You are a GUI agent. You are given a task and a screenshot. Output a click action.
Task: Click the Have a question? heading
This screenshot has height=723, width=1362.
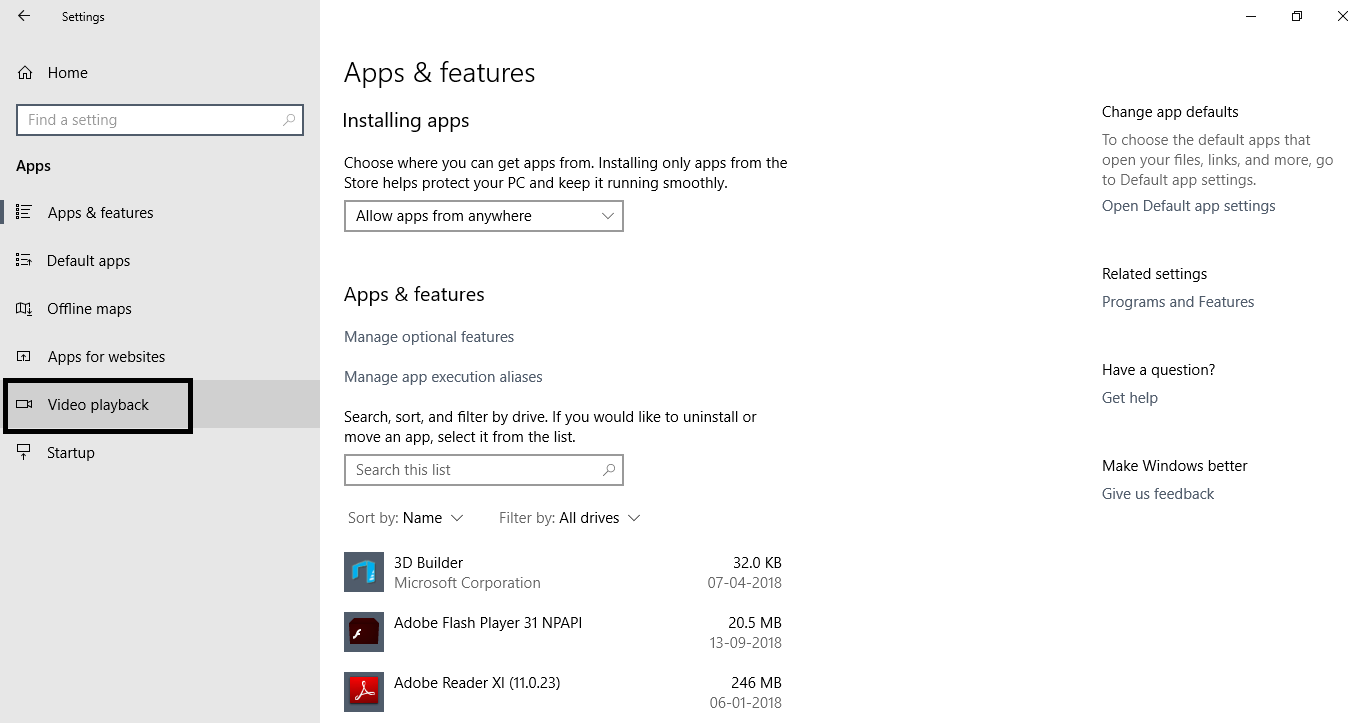(x=1158, y=370)
